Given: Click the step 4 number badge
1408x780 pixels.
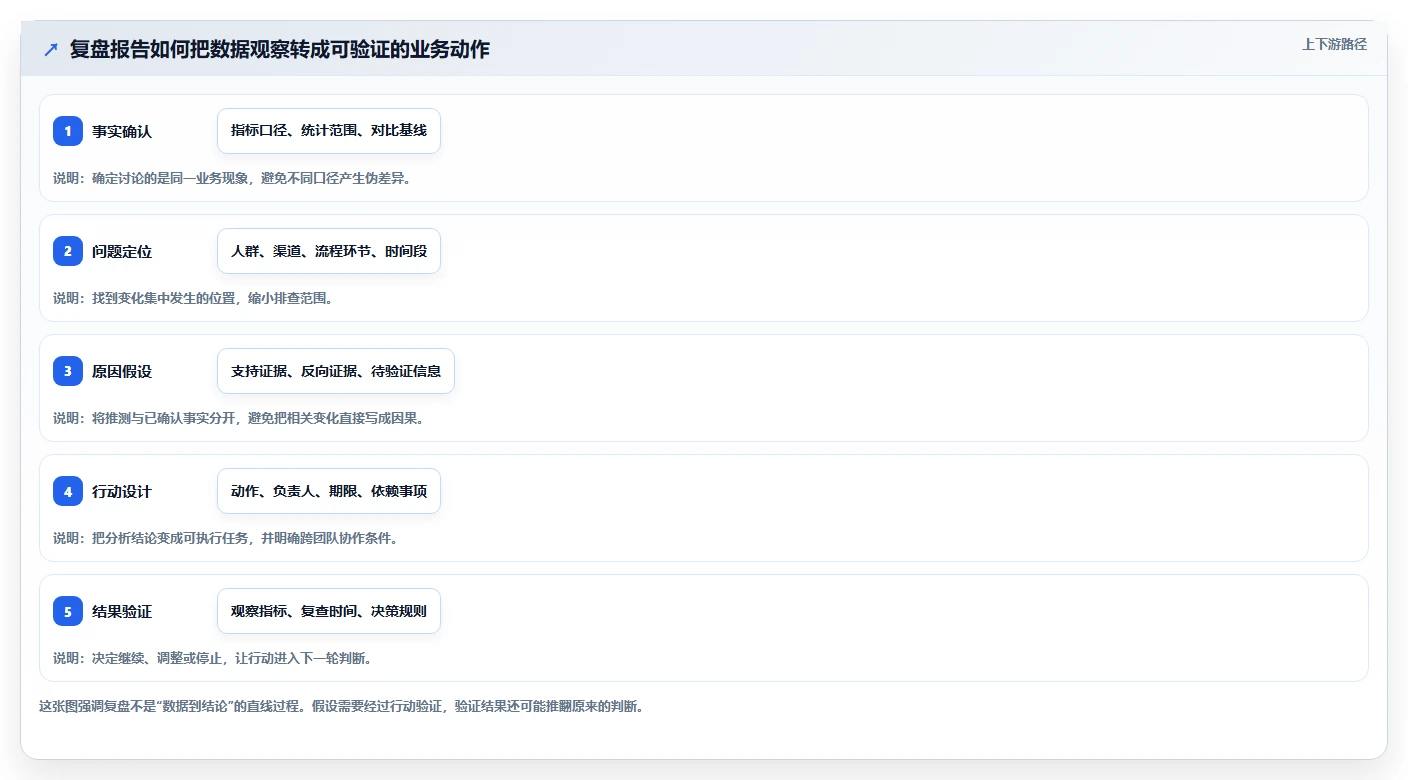Looking at the screenshot, I should 68,491.
